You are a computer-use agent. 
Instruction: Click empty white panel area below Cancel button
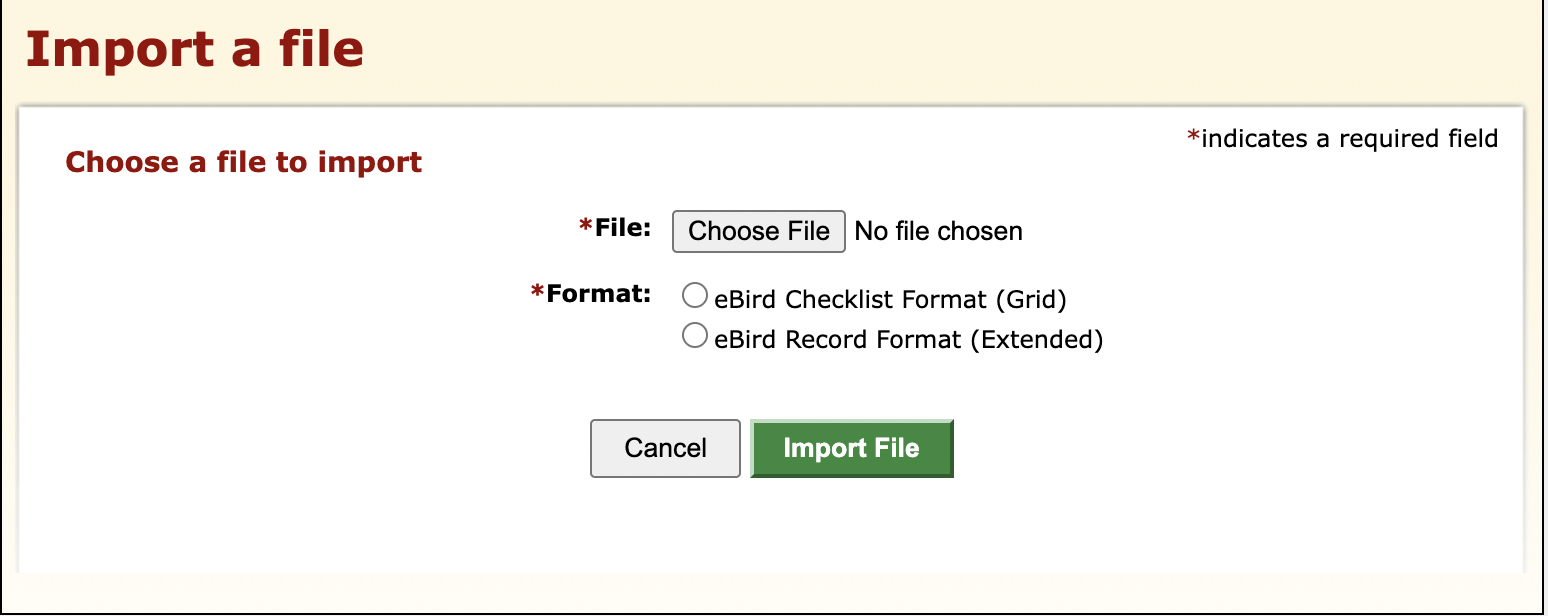coord(665,530)
